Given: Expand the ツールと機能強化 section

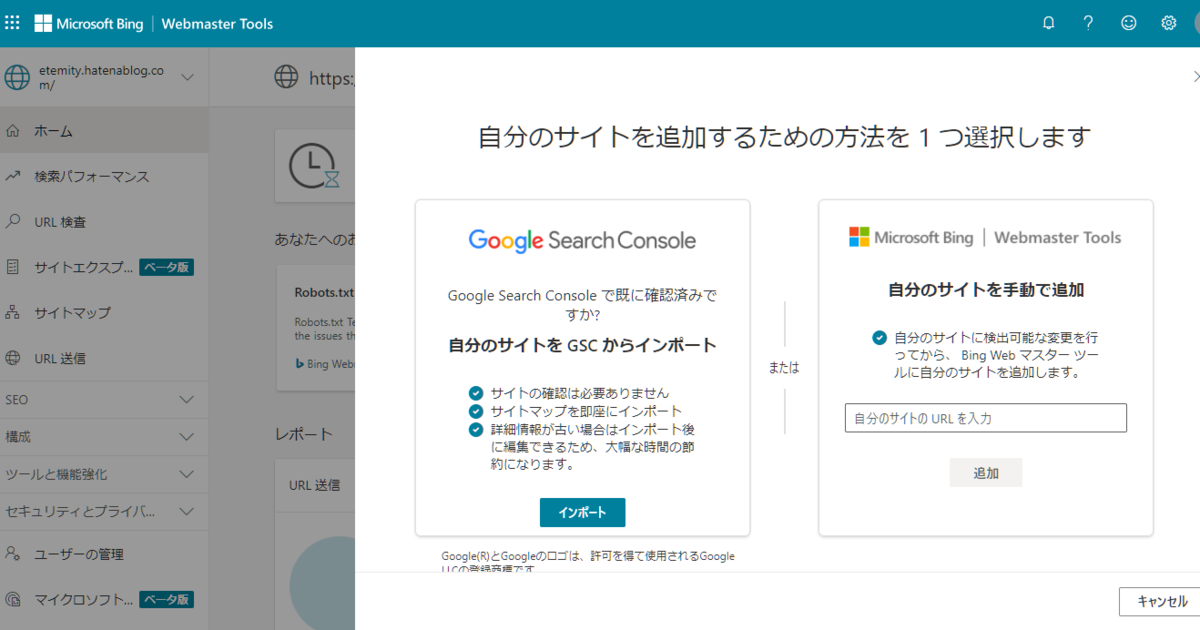Looking at the screenshot, I should point(104,474).
